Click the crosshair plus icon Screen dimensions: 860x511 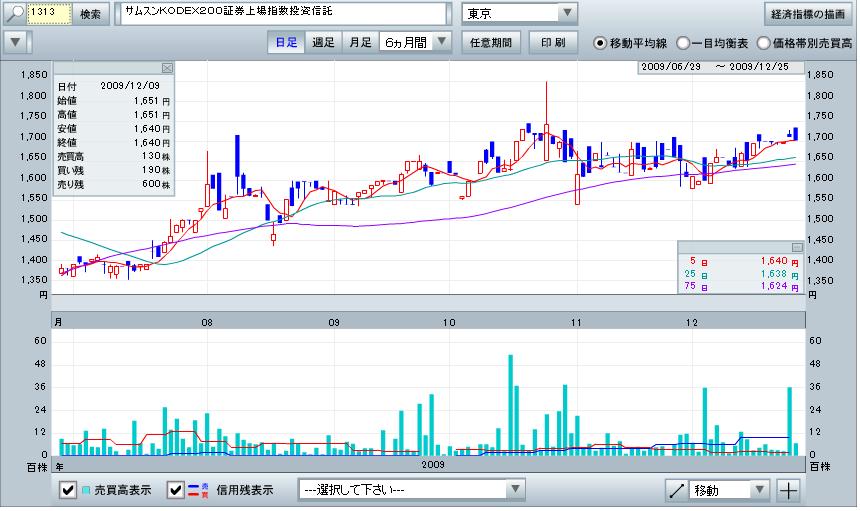pos(789,490)
